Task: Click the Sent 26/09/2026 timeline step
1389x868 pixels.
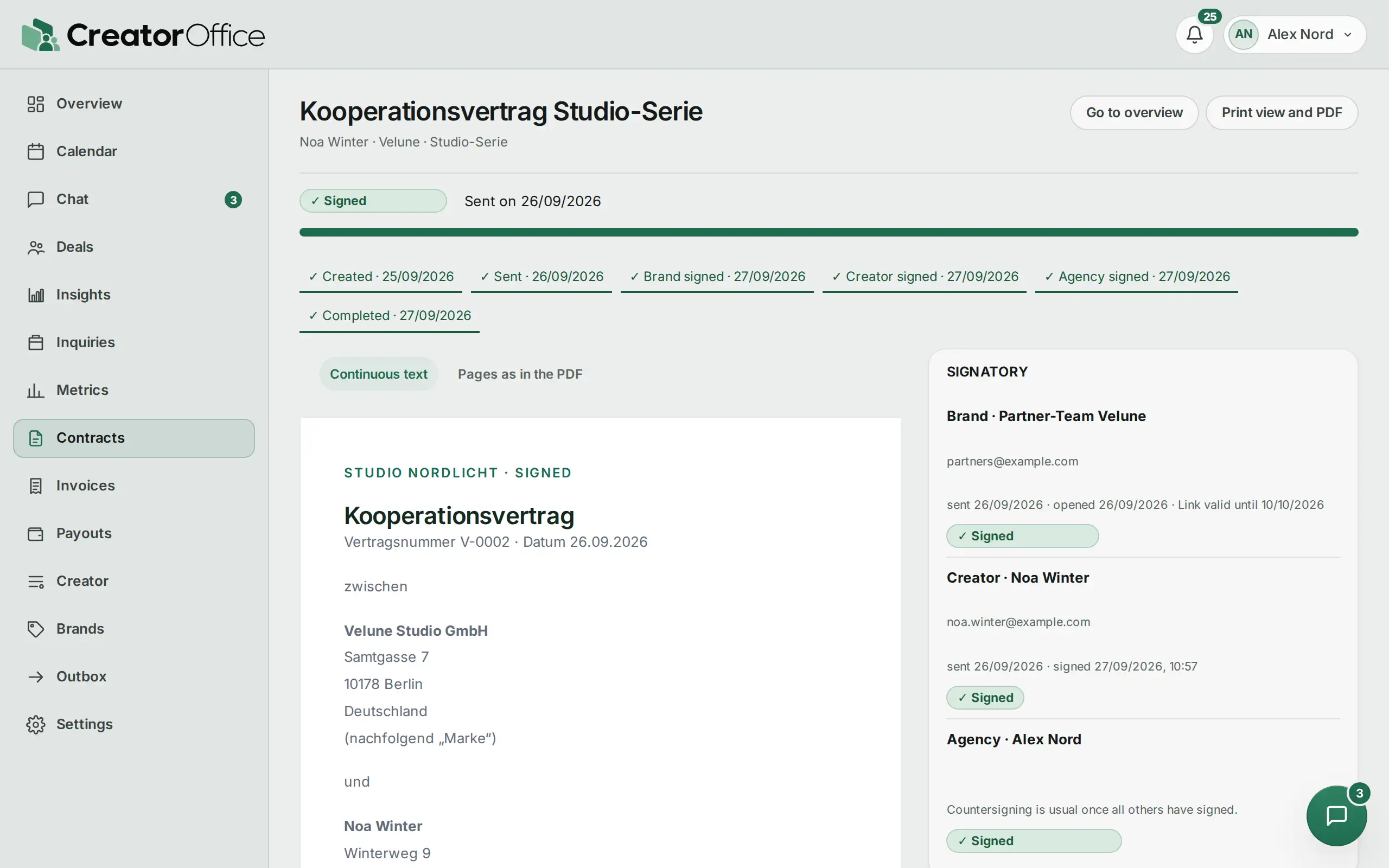Action: (x=541, y=277)
